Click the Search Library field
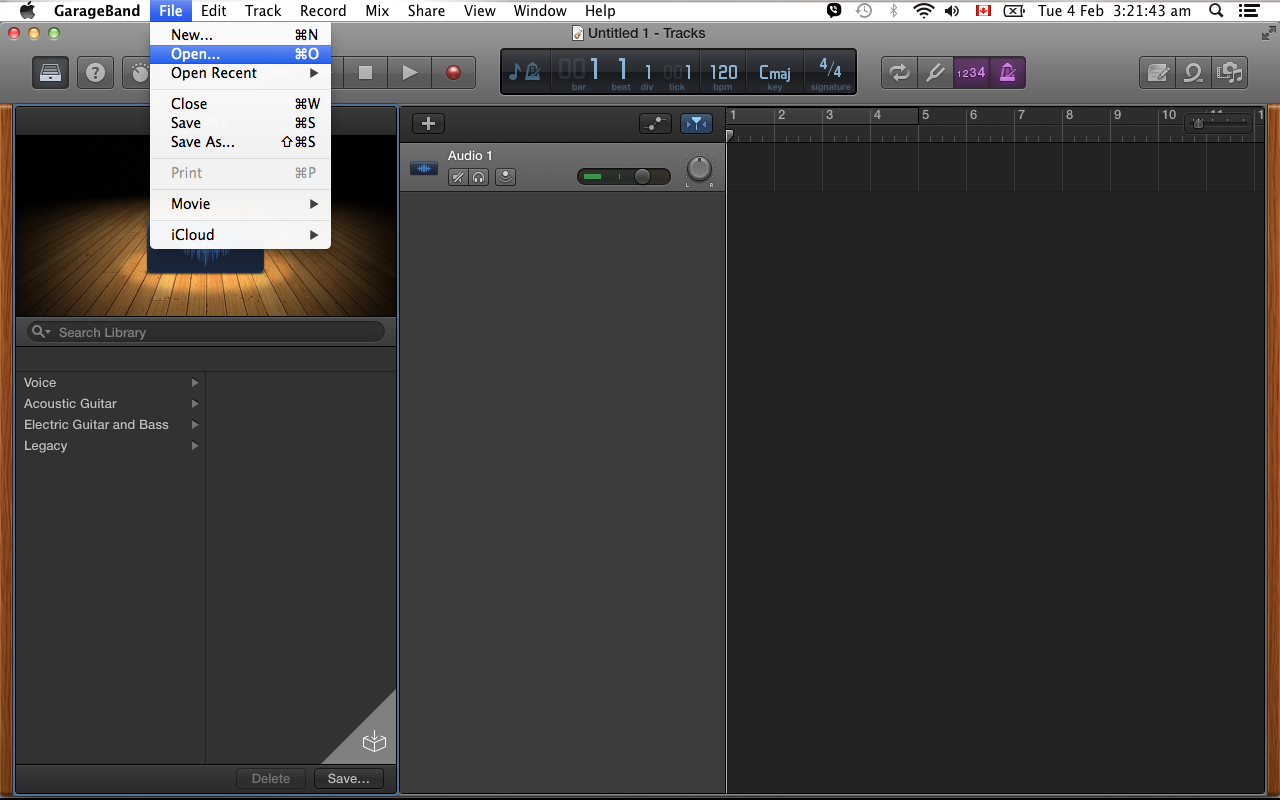 coord(205,332)
